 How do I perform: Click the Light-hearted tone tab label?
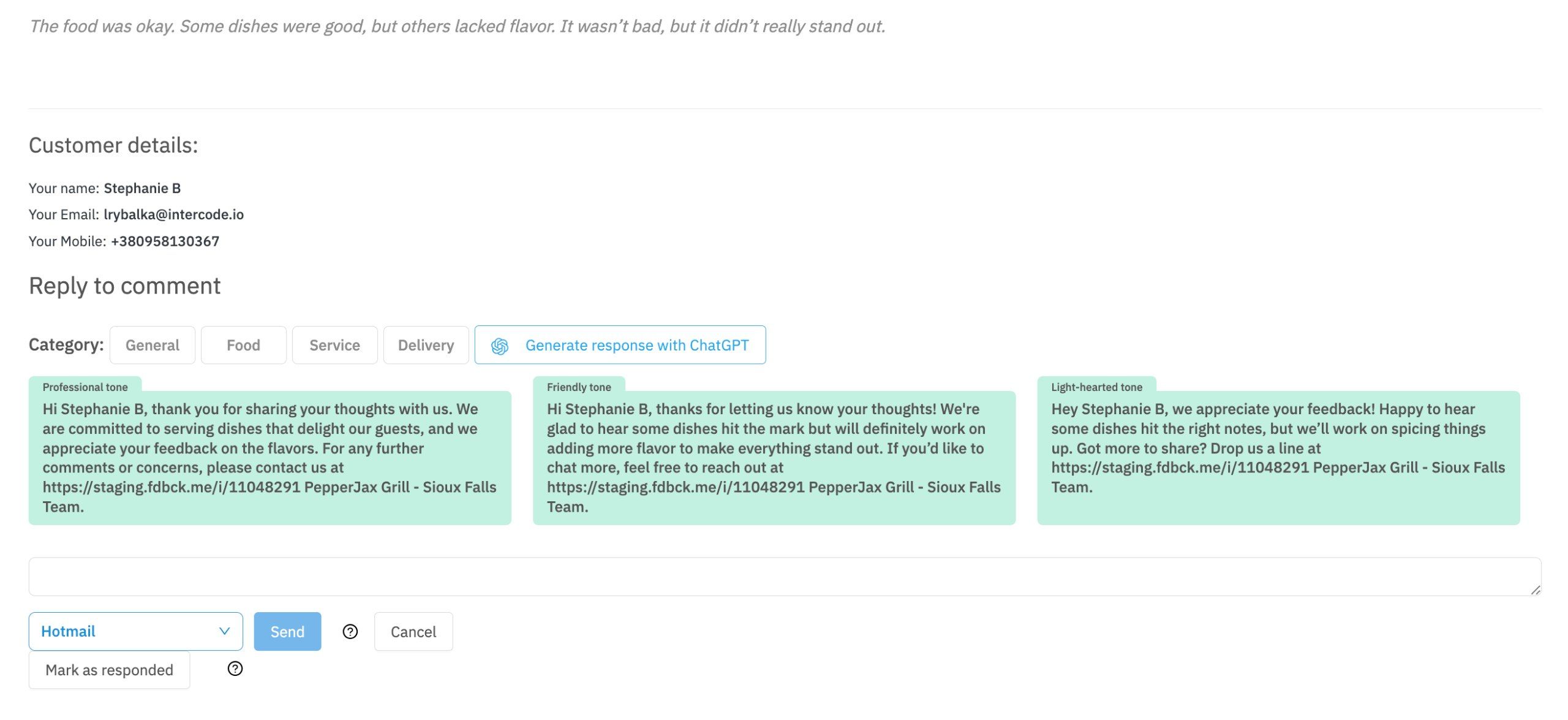tap(1096, 387)
